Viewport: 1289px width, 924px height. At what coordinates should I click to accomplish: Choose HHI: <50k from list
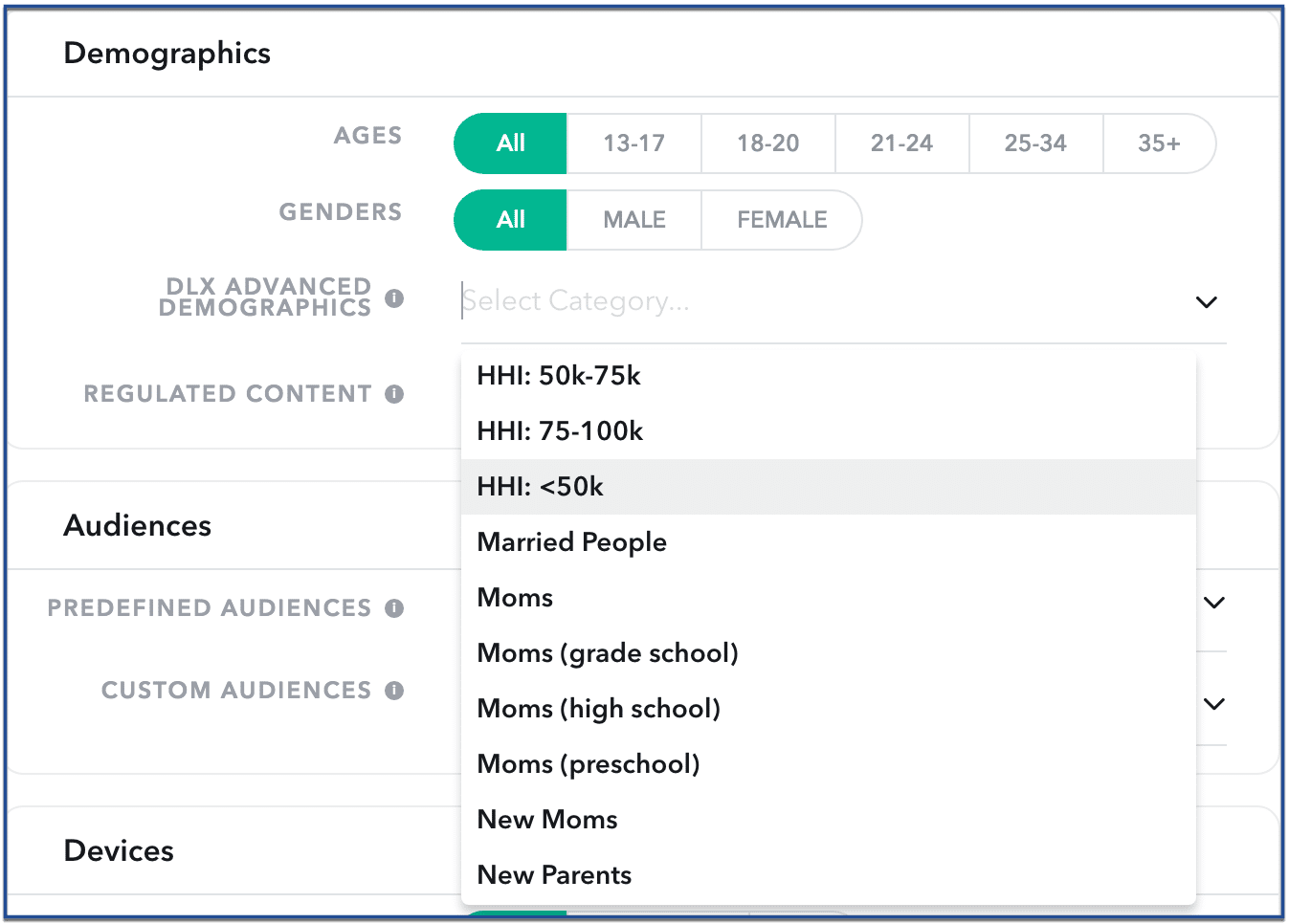[x=829, y=487]
